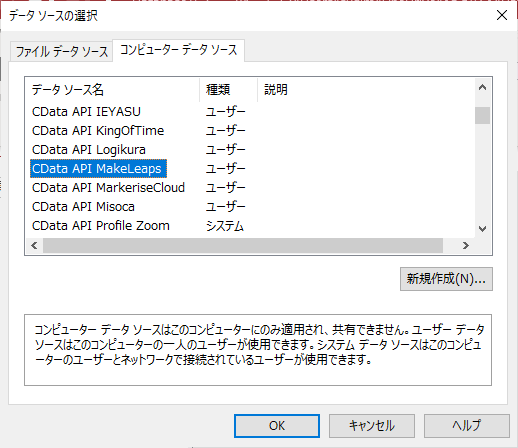Select CData API IEYASU data source
The image size is (518, 448).
point(86,112)
